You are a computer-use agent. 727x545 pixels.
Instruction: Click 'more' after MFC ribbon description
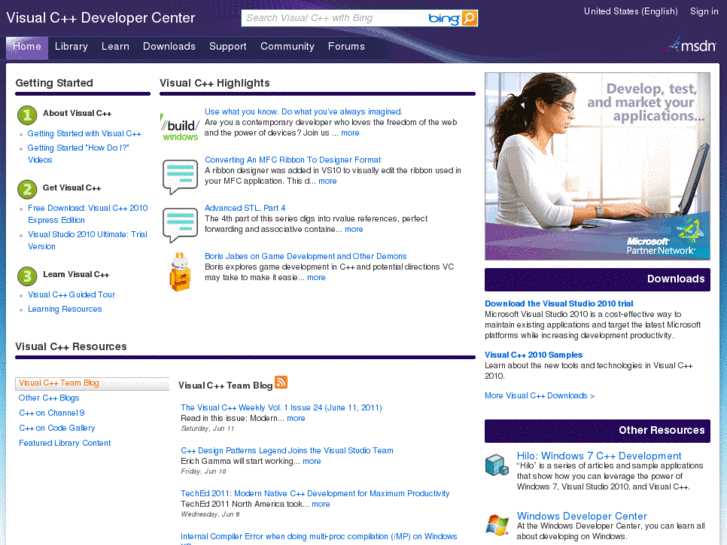pos(327,181)
